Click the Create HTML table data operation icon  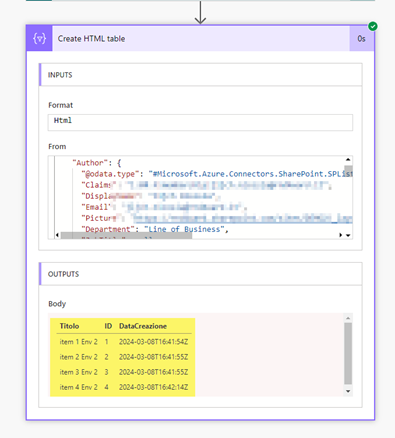coord(39,39)
